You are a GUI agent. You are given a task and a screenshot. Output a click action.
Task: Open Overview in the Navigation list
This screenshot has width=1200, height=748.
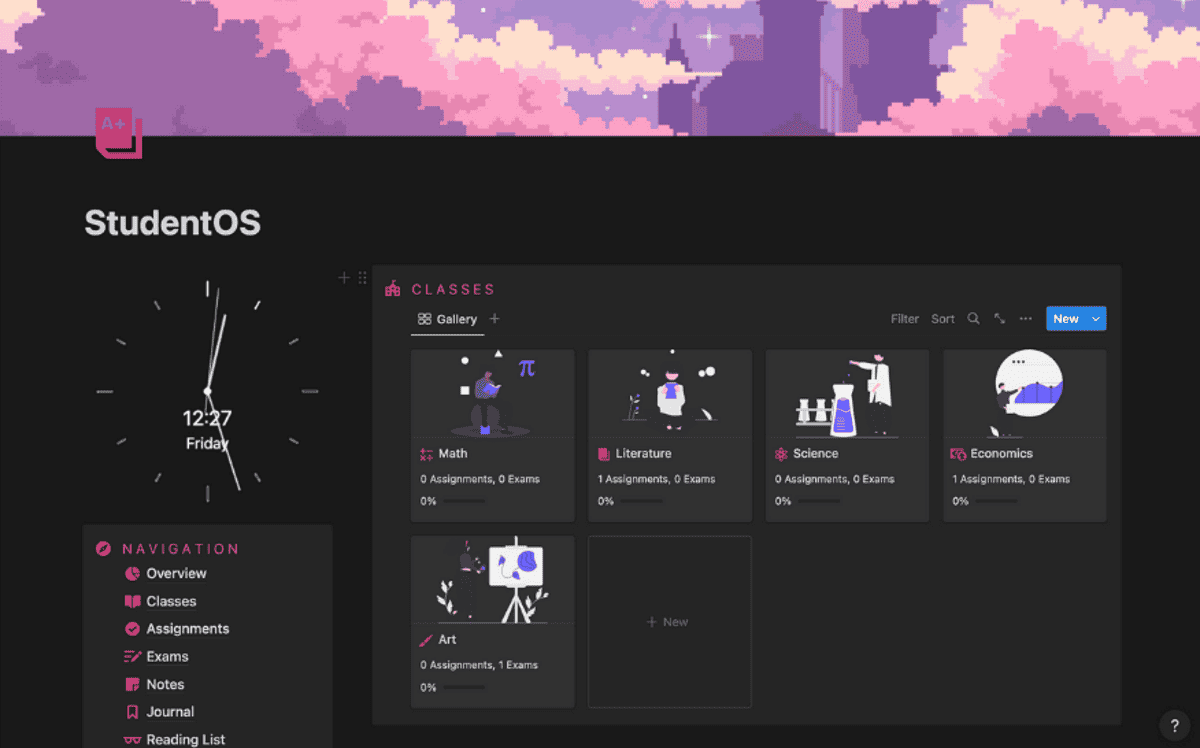(176, 574)
